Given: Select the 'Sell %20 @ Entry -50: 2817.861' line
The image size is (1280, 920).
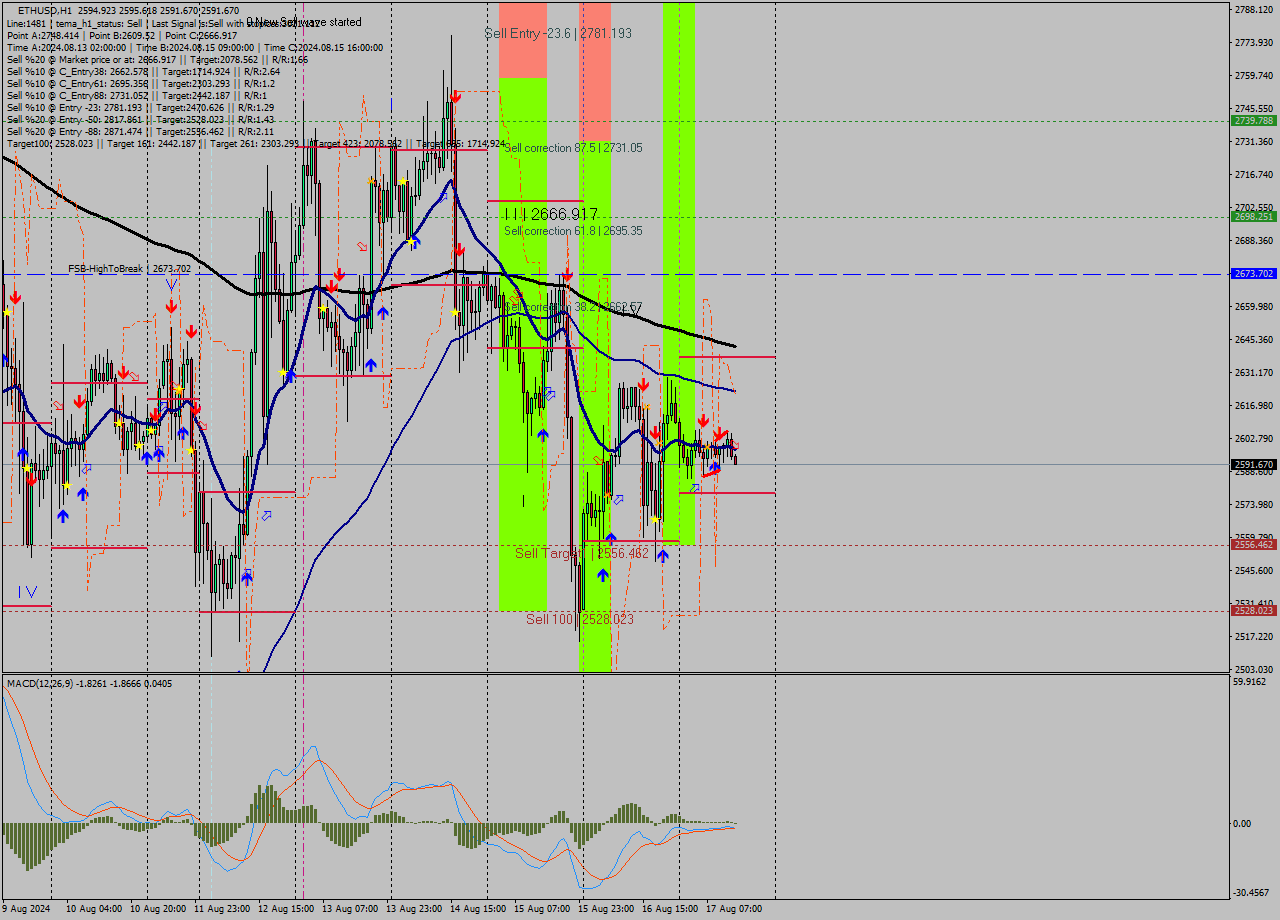Looking at the screenshot, I should point(140,119).
